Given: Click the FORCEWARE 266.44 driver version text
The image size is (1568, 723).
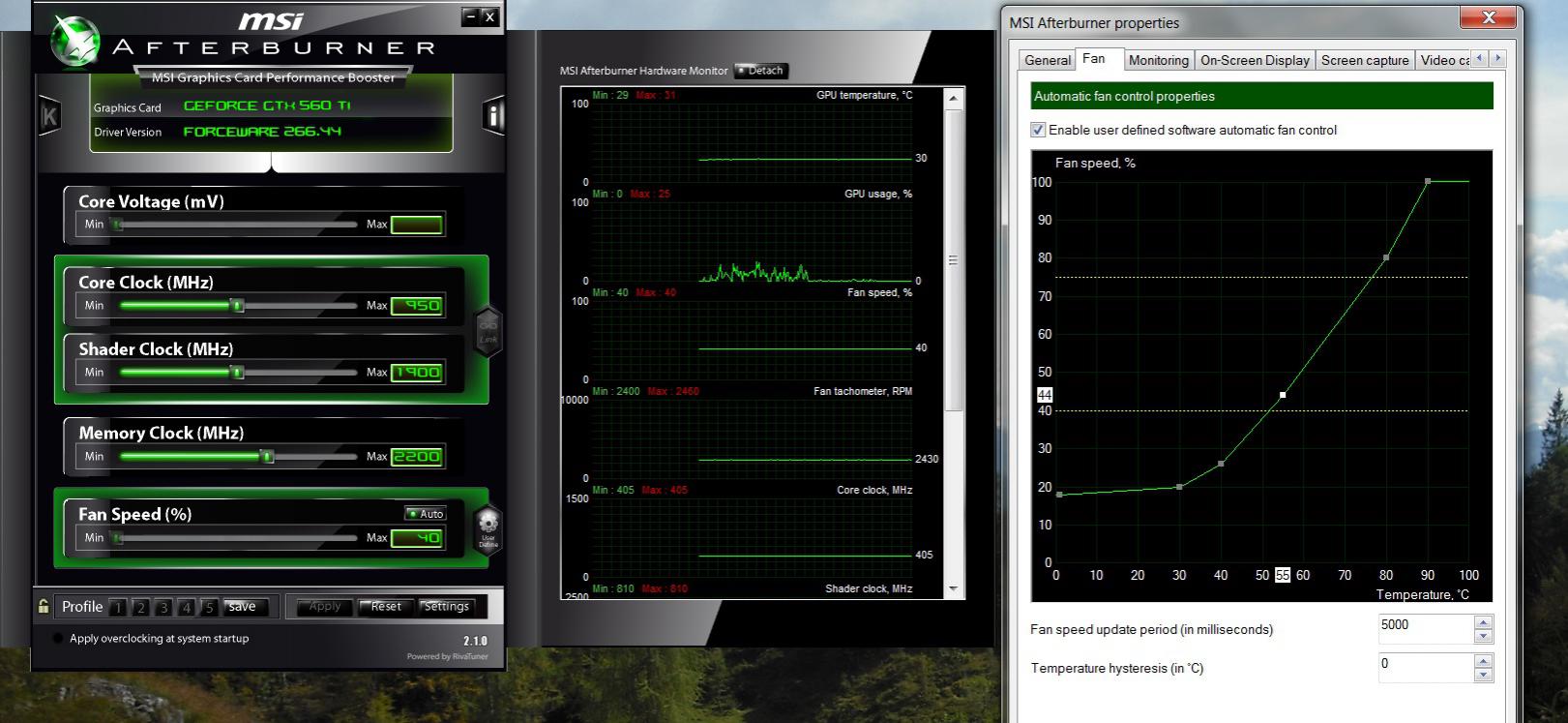Looking at the screenshot, I should (262, 132).
